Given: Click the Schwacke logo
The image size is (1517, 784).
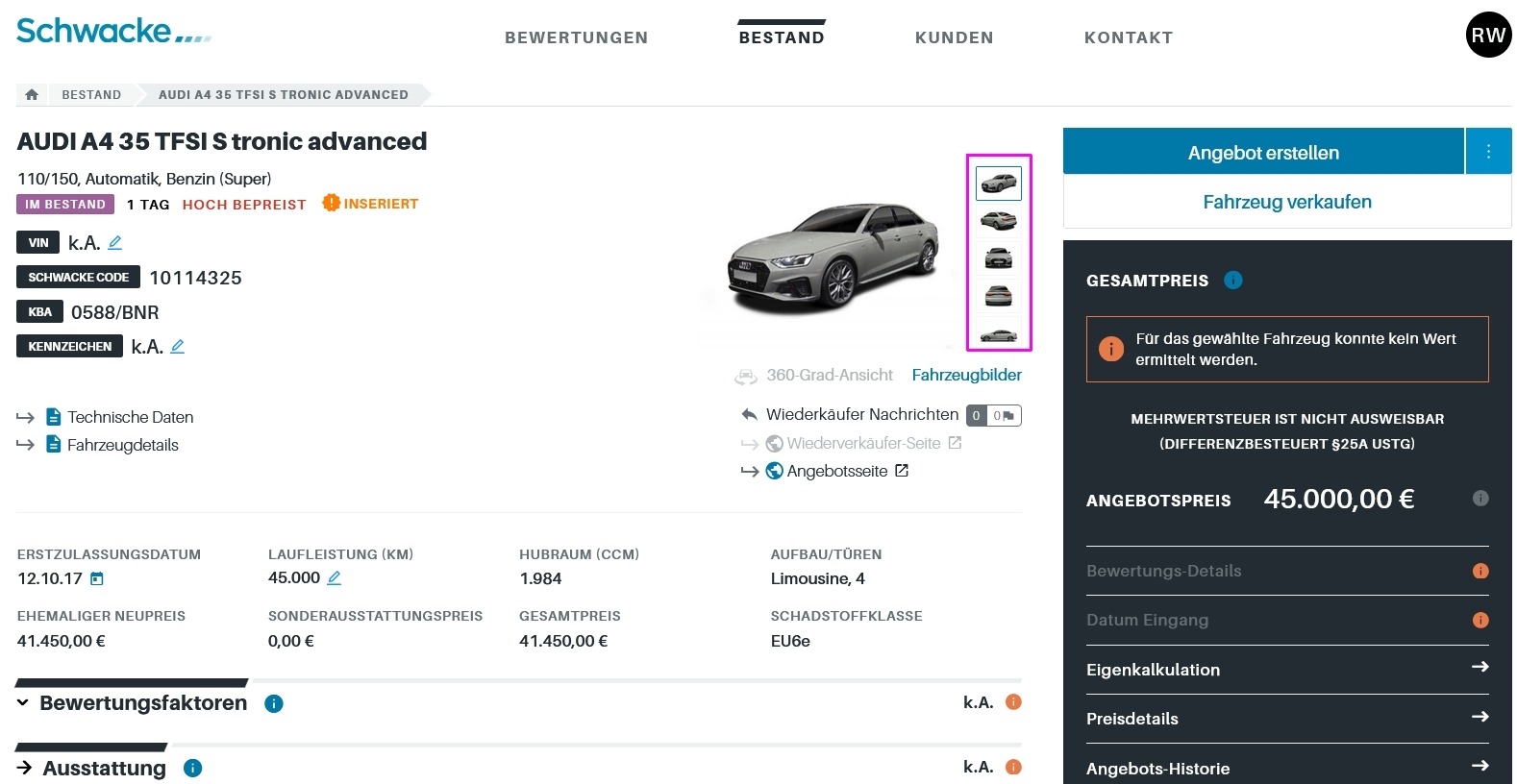Looking at the screenshot, I should click(113, 31).
